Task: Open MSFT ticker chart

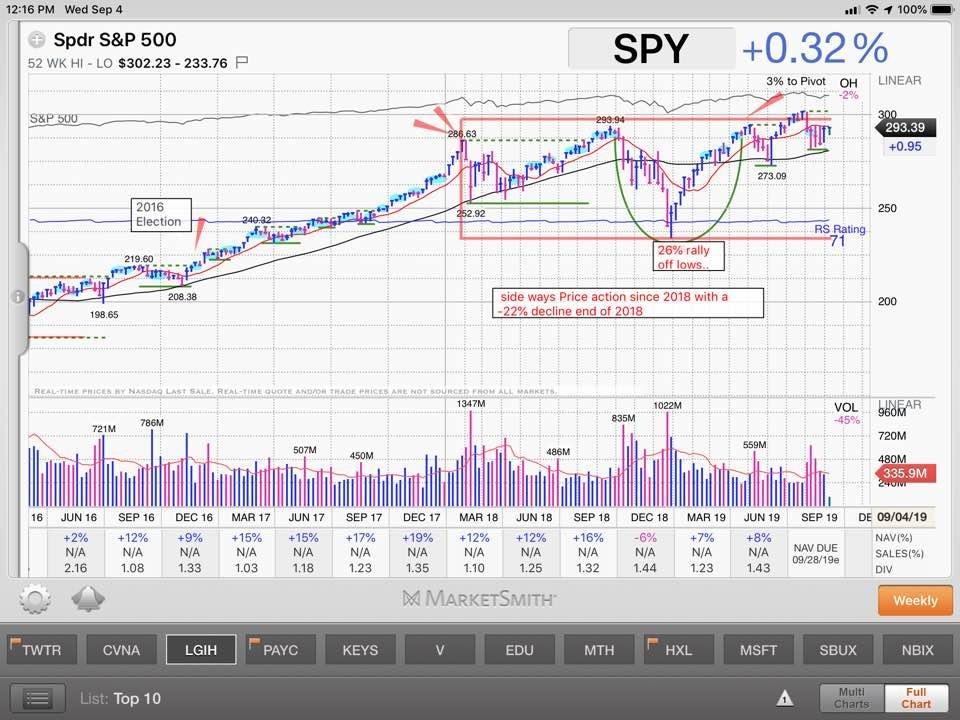Action: click(x=758, y=650)
